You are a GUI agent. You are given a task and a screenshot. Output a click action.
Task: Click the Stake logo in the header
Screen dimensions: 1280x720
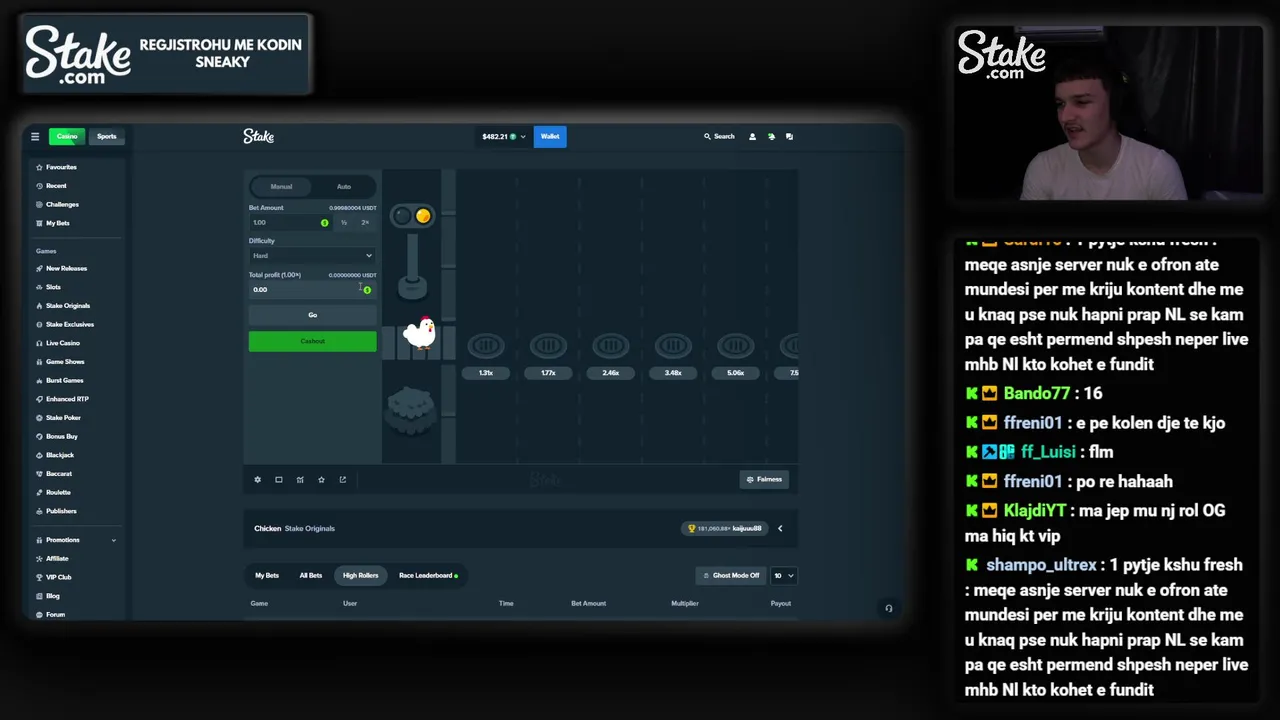click(x=258, y=136)
